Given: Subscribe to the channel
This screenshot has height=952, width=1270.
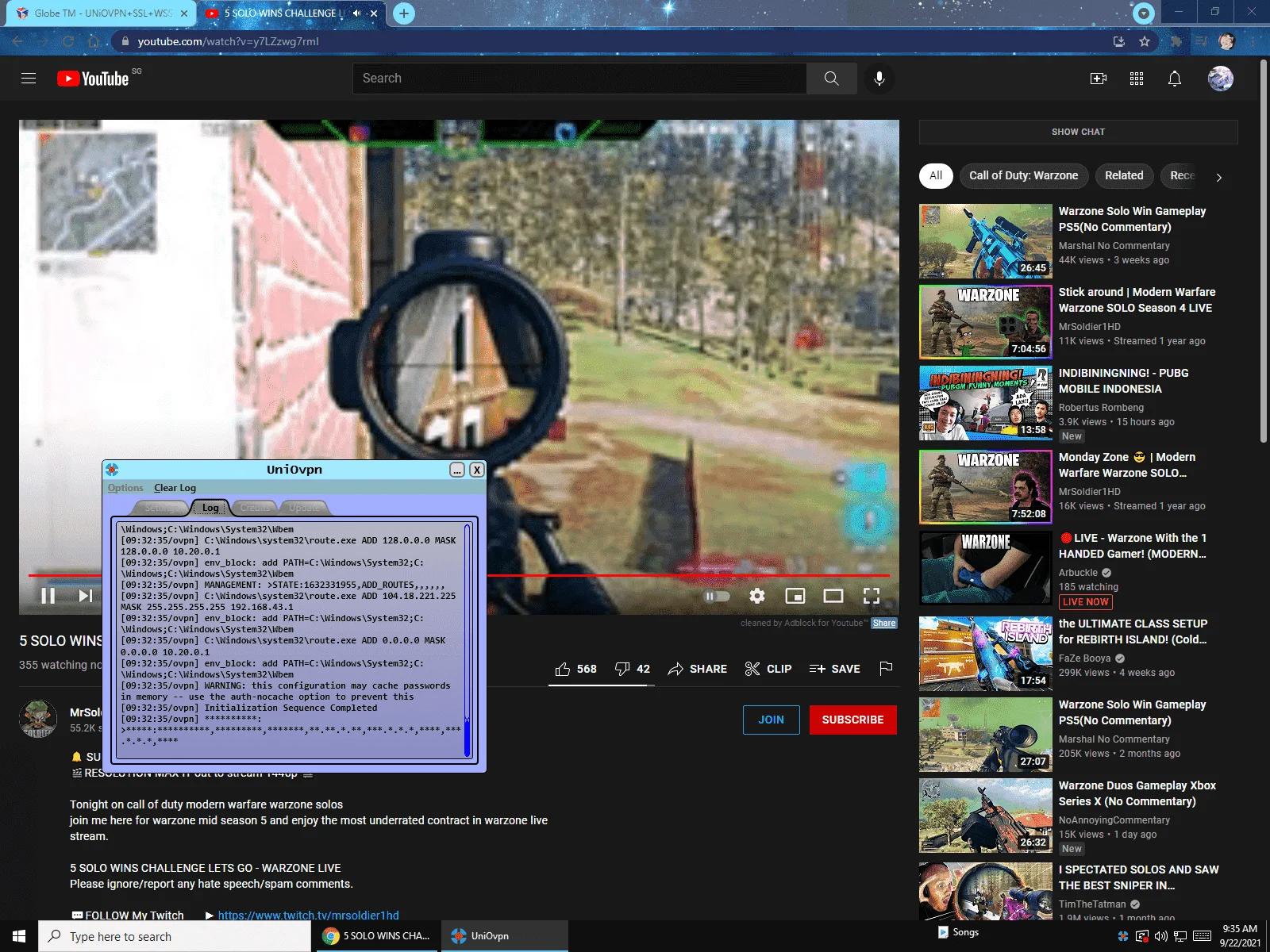Looking at the screenshot, I should pyautogui.click(x=852, y=720).
